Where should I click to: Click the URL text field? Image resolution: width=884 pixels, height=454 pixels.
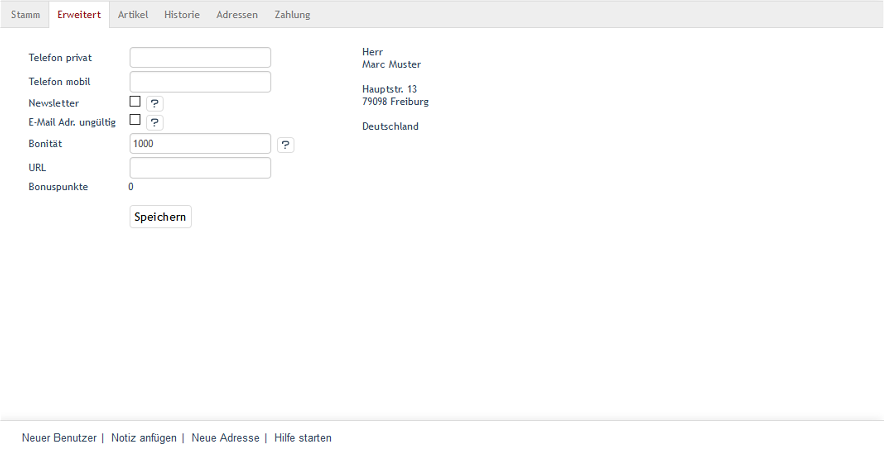[x=200, y=168]
